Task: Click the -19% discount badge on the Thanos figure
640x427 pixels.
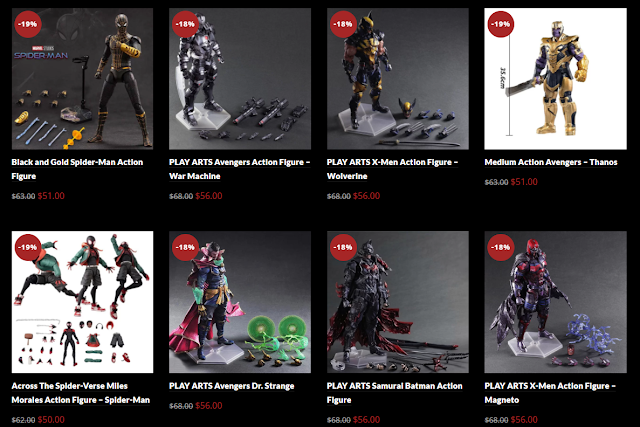Action: tap(500, 24)
